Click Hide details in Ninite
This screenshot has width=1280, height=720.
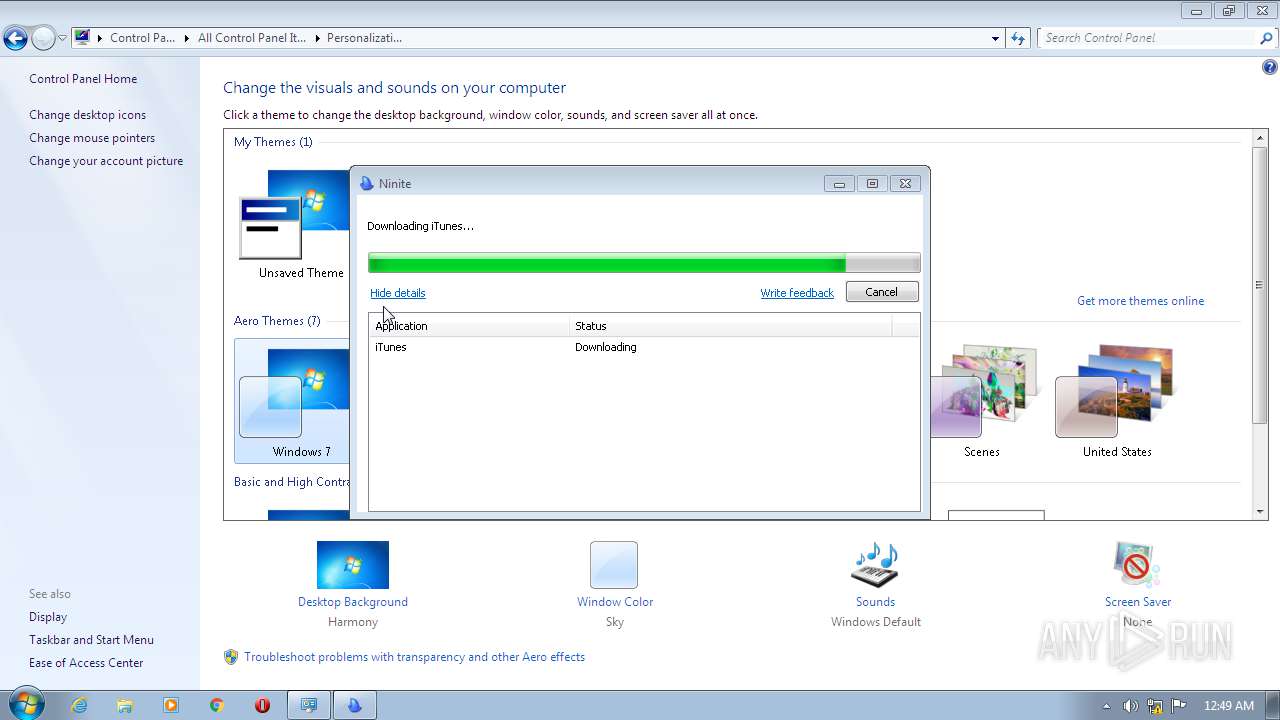click(398, 293)
